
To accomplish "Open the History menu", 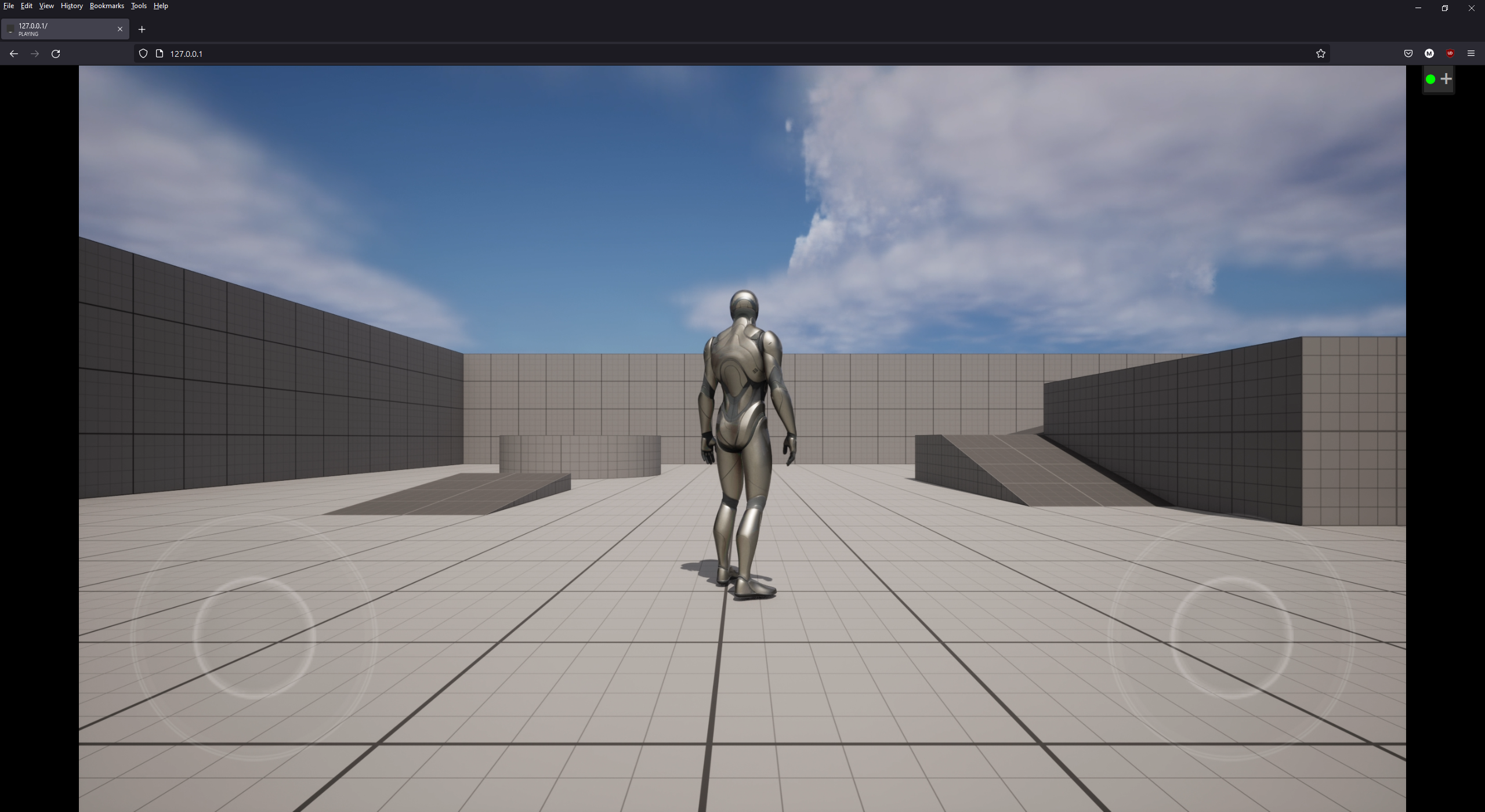I will click(x=71, y=6).
